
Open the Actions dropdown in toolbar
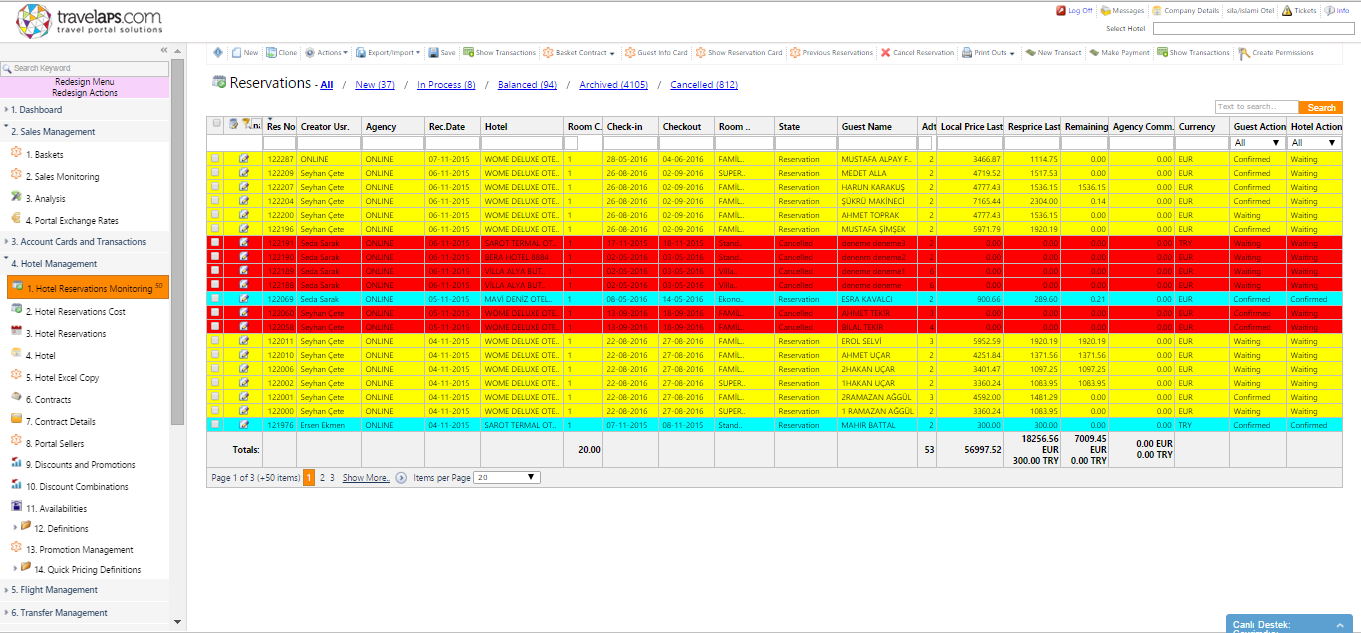(326, 53)
